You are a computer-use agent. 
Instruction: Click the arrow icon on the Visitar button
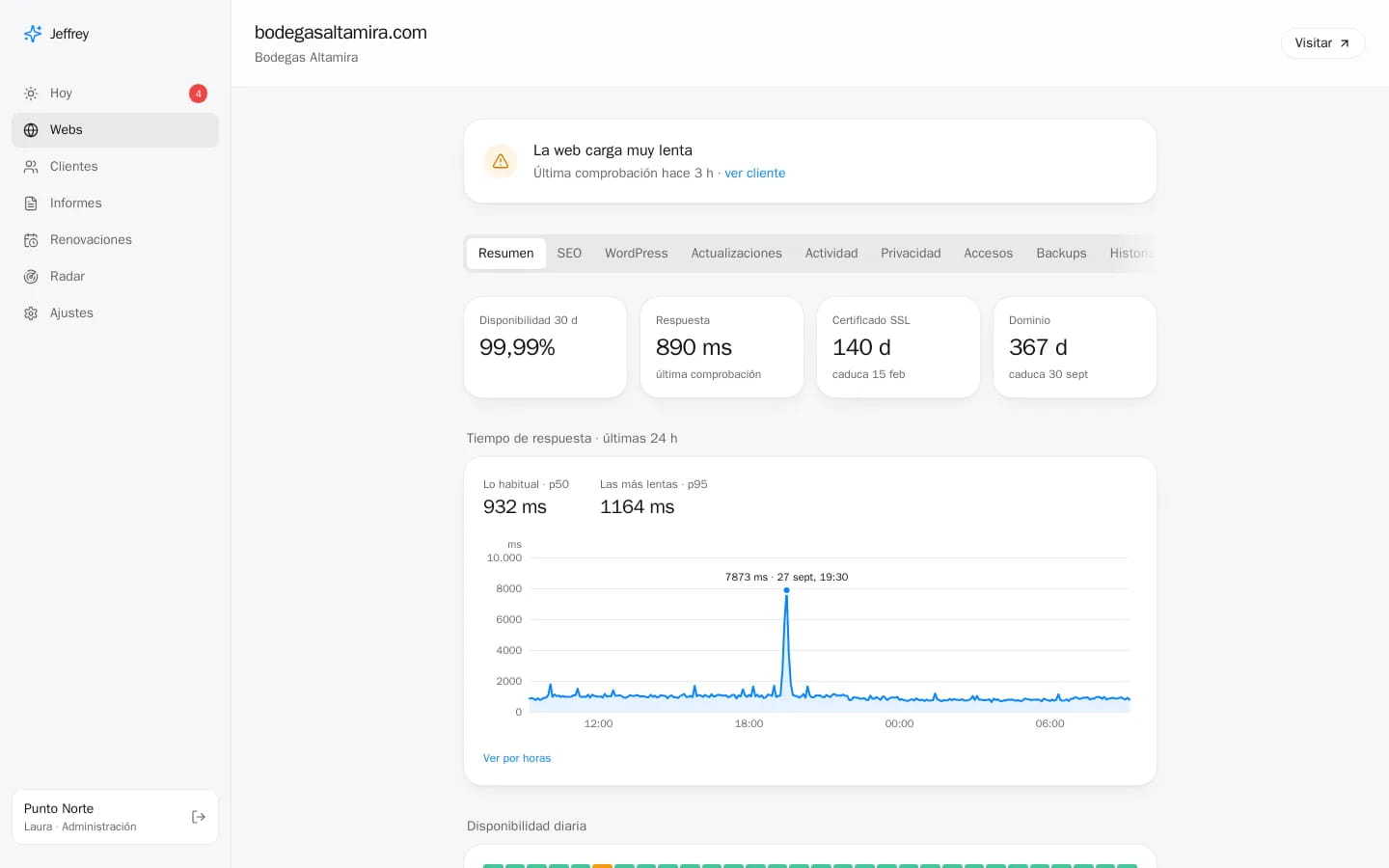point(1345,43)
